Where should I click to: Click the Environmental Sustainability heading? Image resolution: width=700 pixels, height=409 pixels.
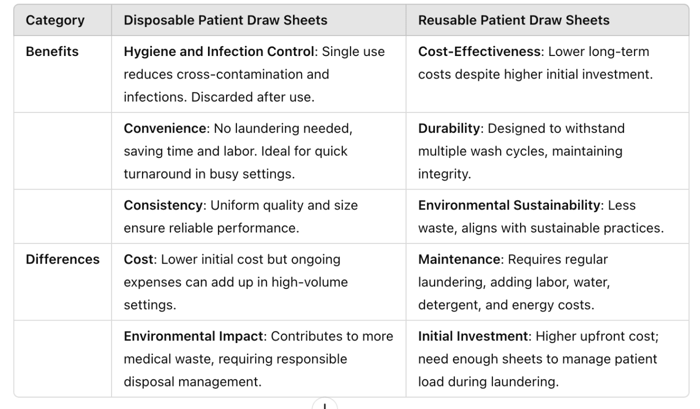(x=509, y=205)
